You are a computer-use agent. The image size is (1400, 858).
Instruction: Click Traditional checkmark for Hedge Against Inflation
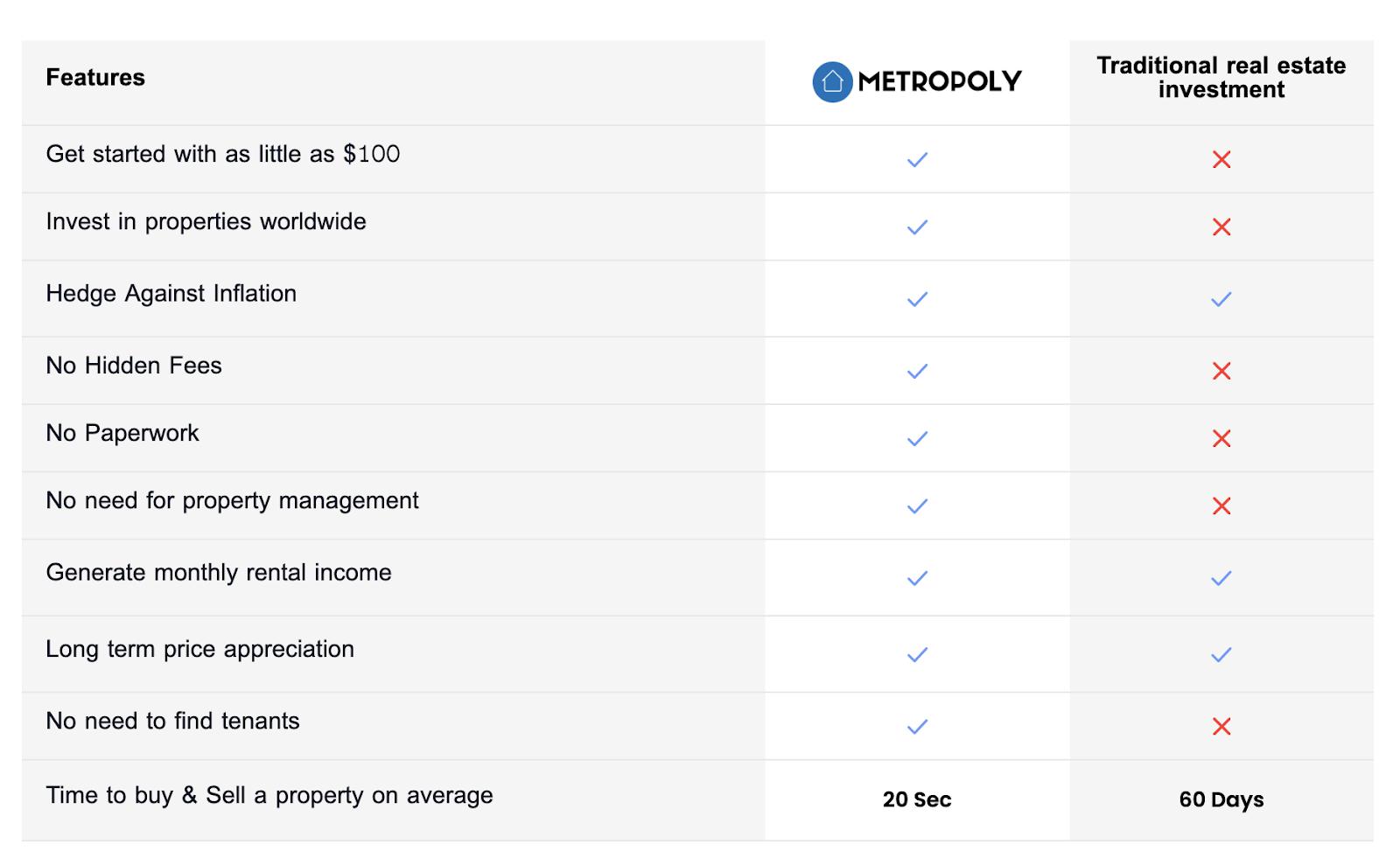click(x=1221, y=299)
